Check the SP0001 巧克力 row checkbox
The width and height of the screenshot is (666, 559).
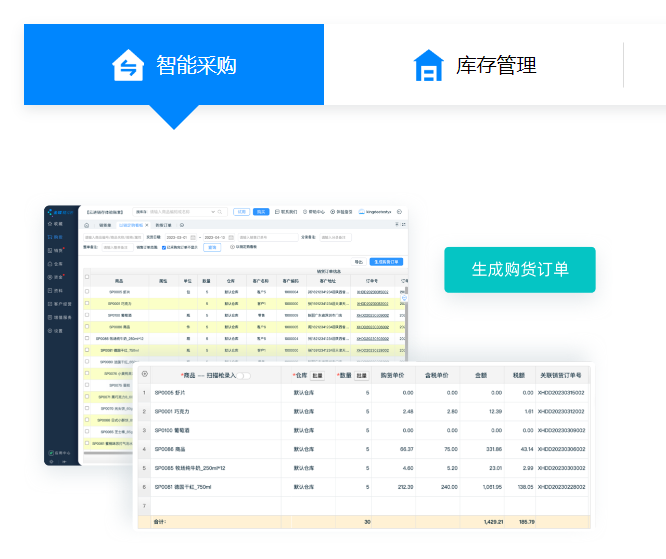[87, 303]
